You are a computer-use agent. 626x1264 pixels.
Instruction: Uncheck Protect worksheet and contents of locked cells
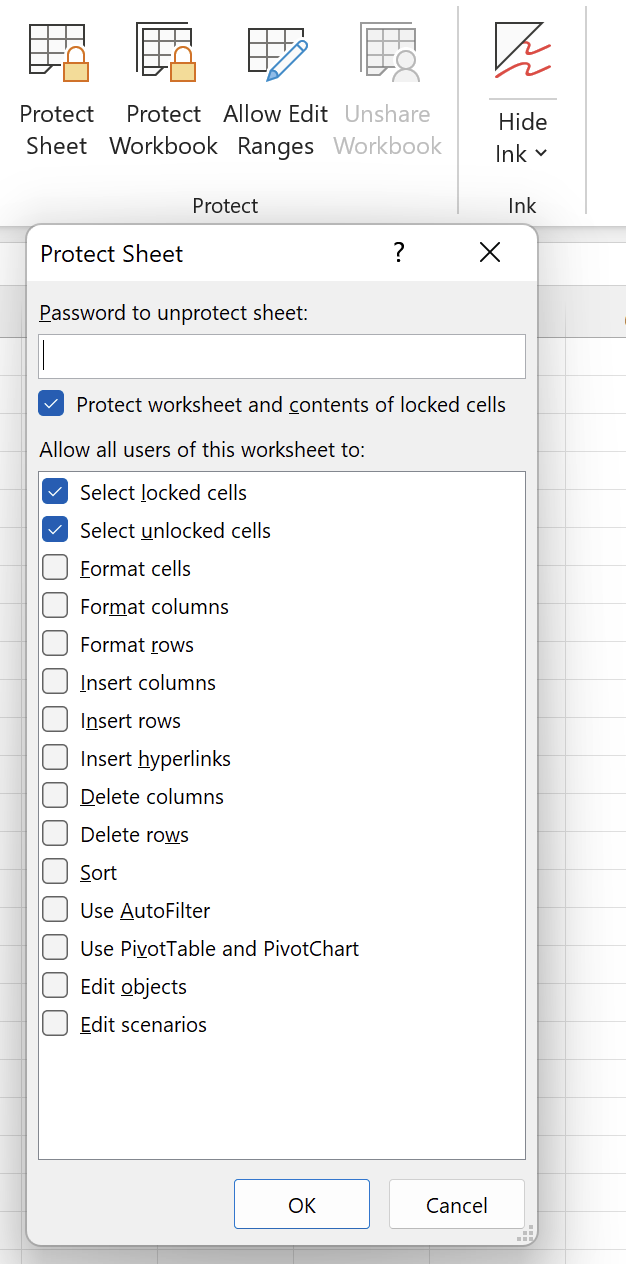point(51,404)
